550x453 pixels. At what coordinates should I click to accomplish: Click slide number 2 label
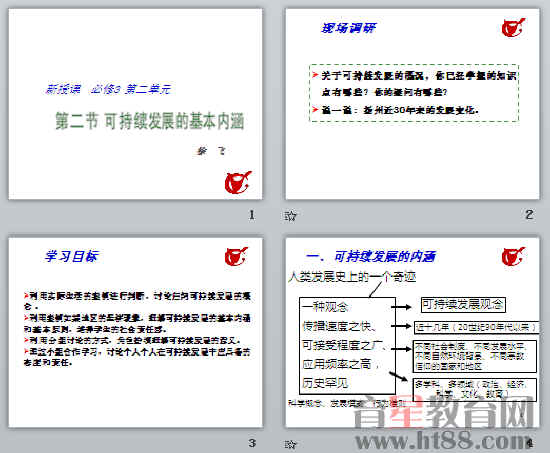tap(529, 215)
